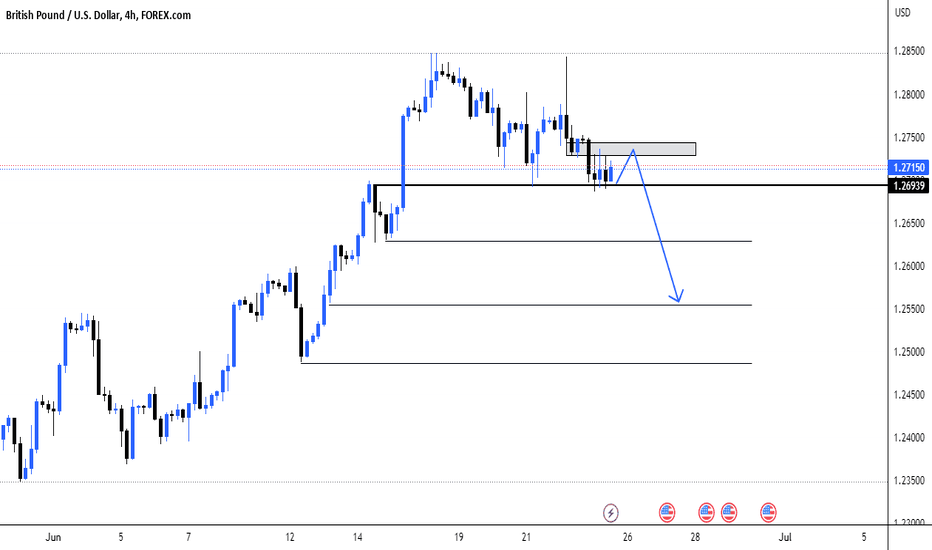Click the 1.25500 price axis label
Image resolution: width=932 pixels, height=550 pixels.
(909, 309)
